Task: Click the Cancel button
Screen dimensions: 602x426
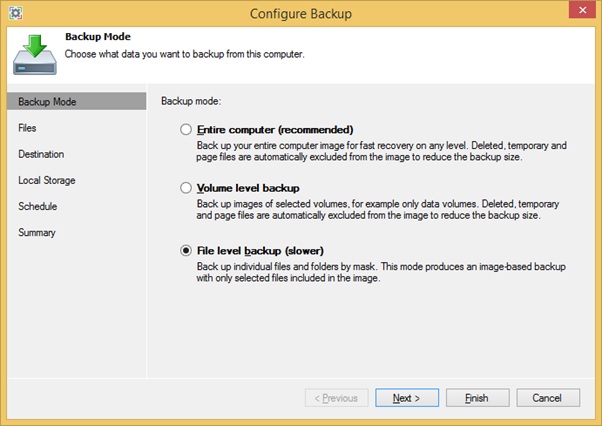Action: [x=548, y=398]
